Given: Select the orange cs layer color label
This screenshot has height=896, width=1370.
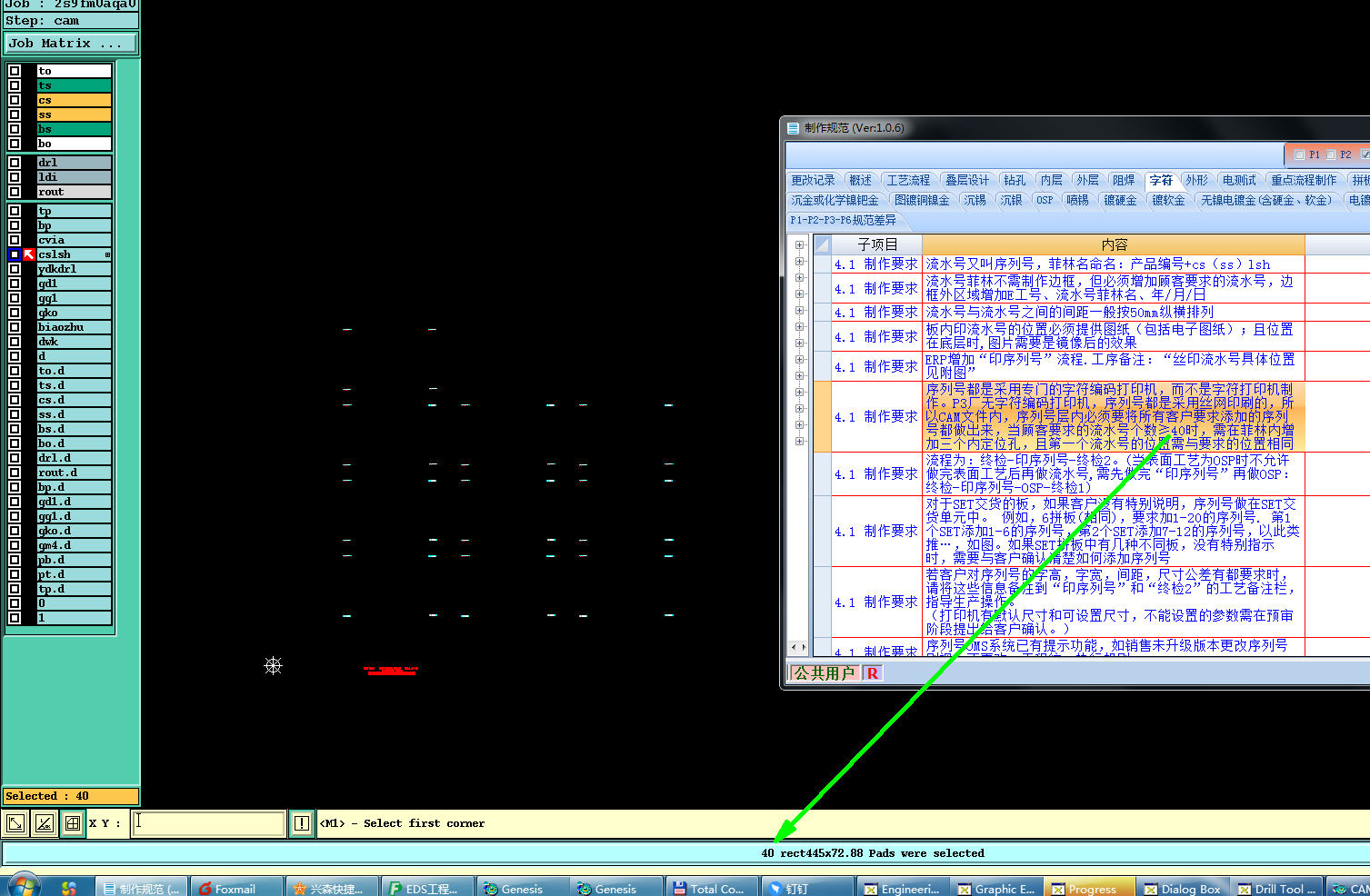Looking at the screenshot, I should 74,100.
